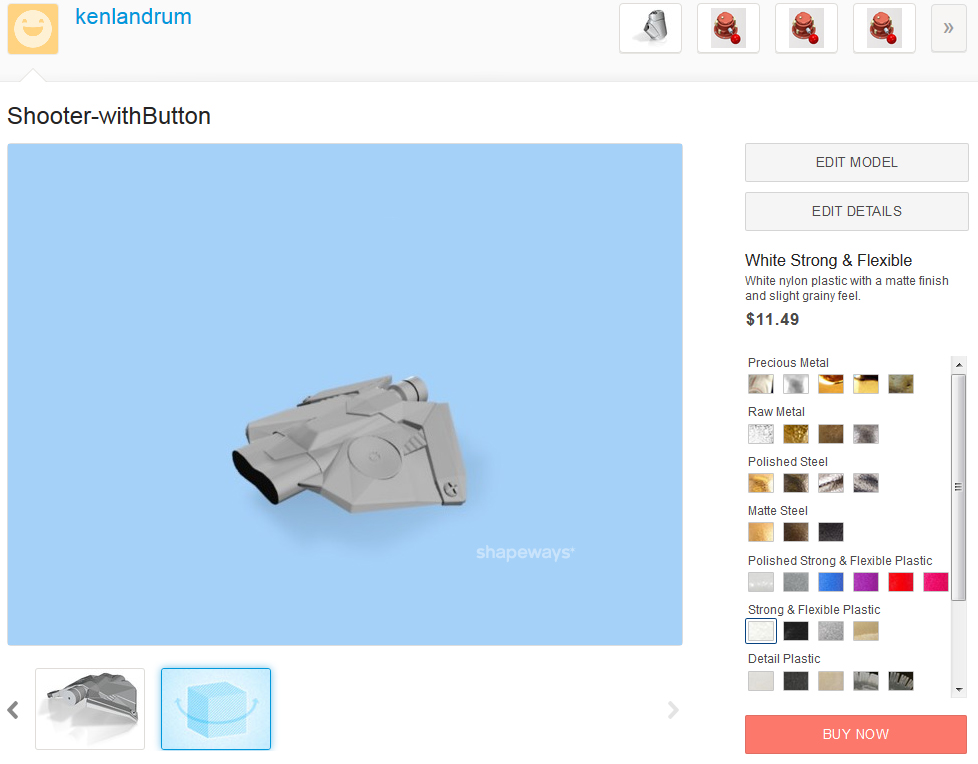Select first Raw Metal white-speckled swatch
The image size is (978, 764).
(761, 433)
